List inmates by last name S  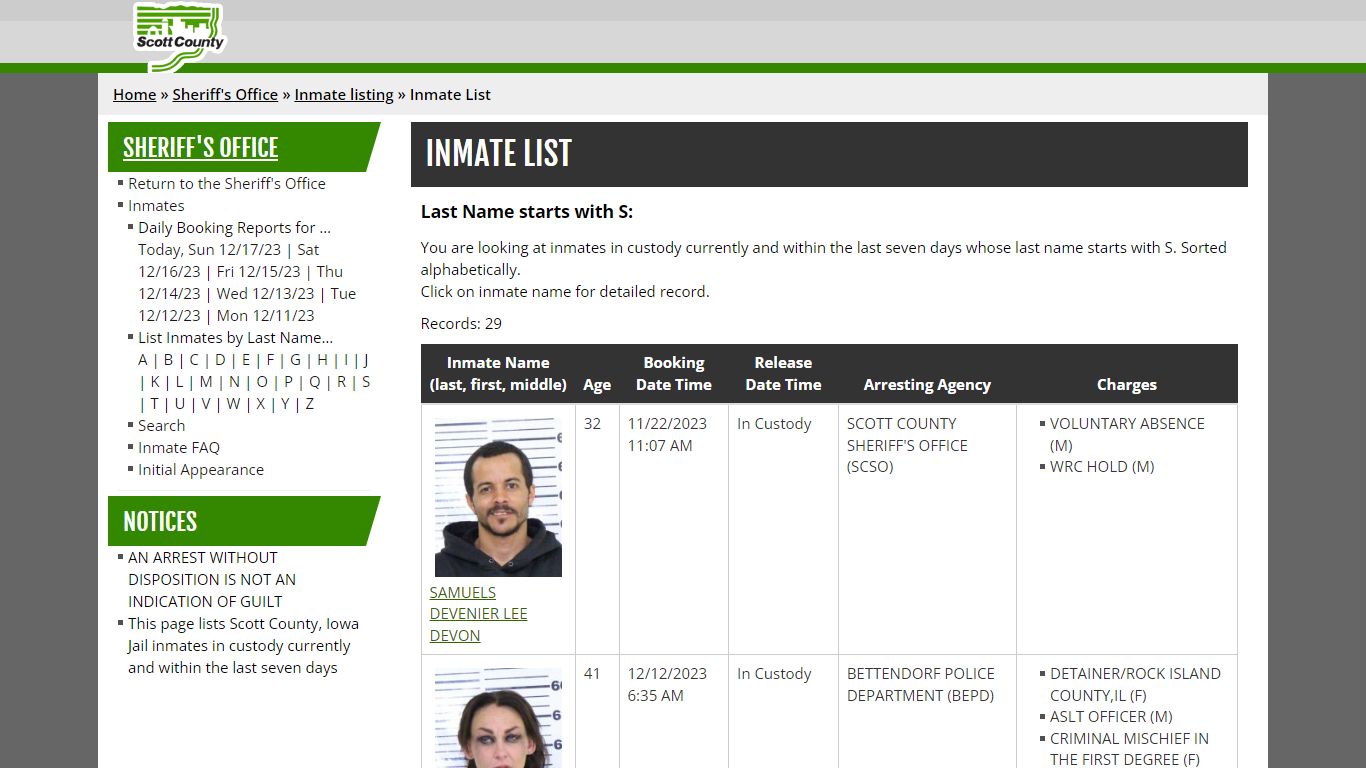[366, 381]
